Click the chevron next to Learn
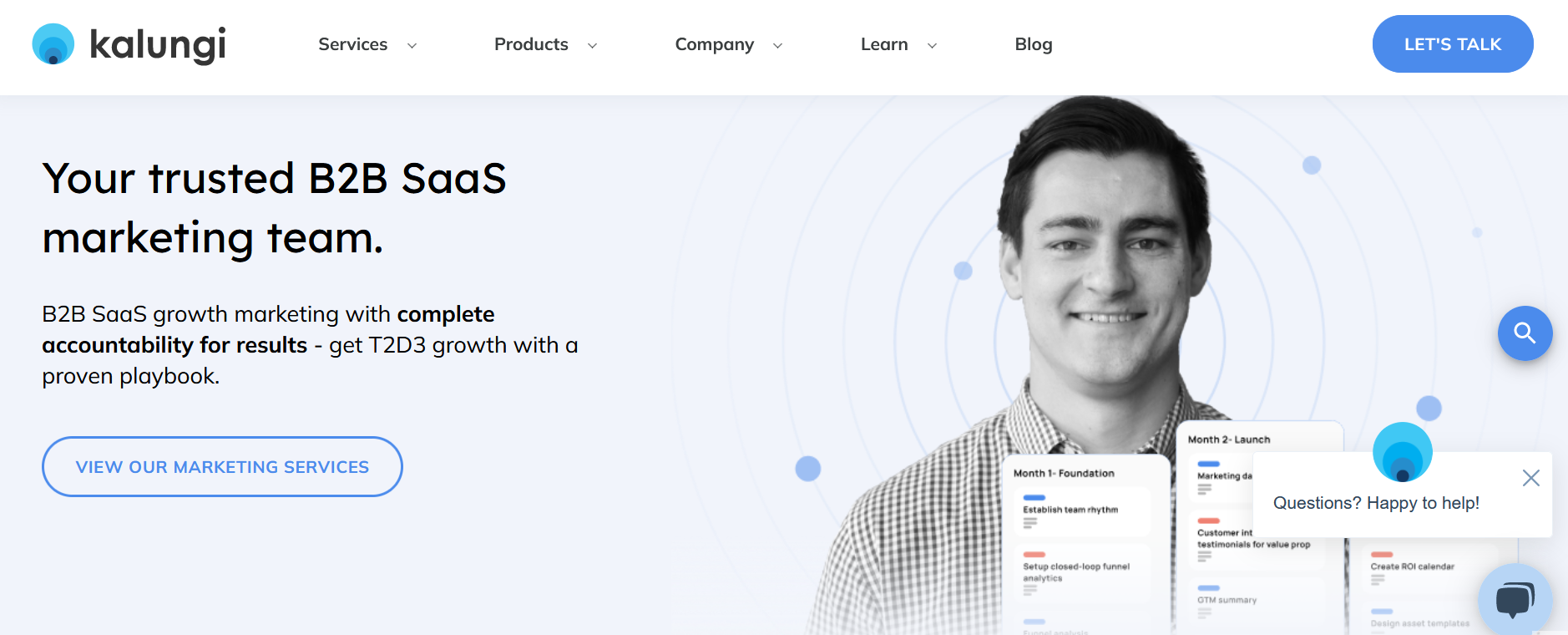Viewport: 1568px width, 635px height. tap(932, 46)
